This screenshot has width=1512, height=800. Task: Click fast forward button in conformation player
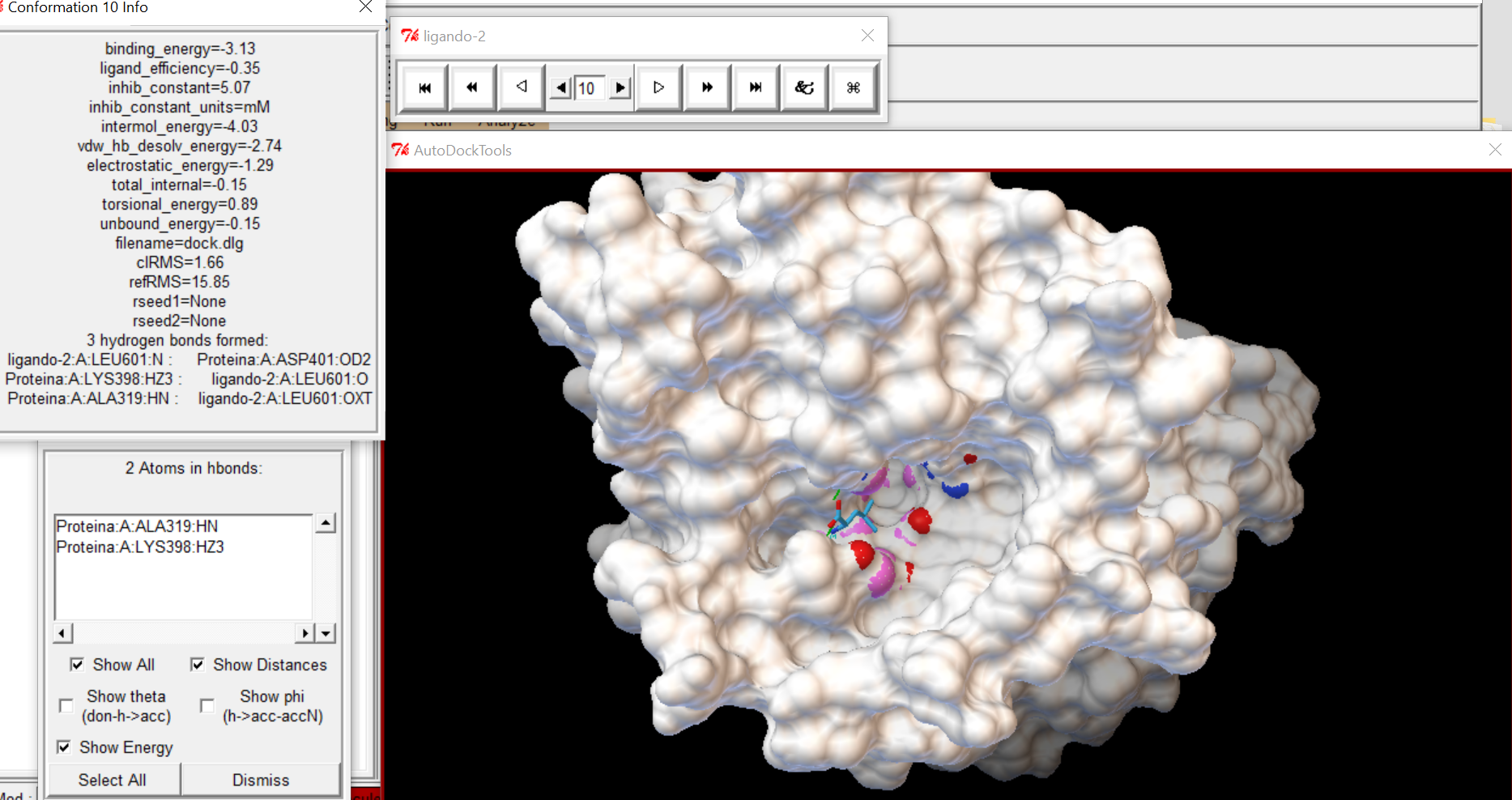pyautogui.click(x=707, y=87)
